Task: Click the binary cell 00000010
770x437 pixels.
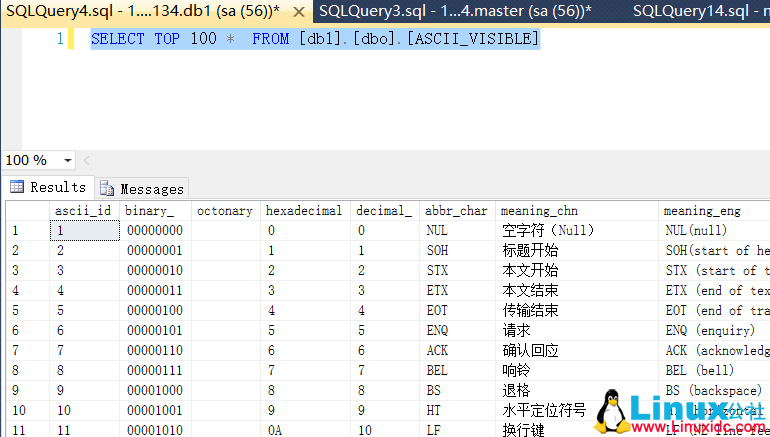Action: [x=155, y=270]
